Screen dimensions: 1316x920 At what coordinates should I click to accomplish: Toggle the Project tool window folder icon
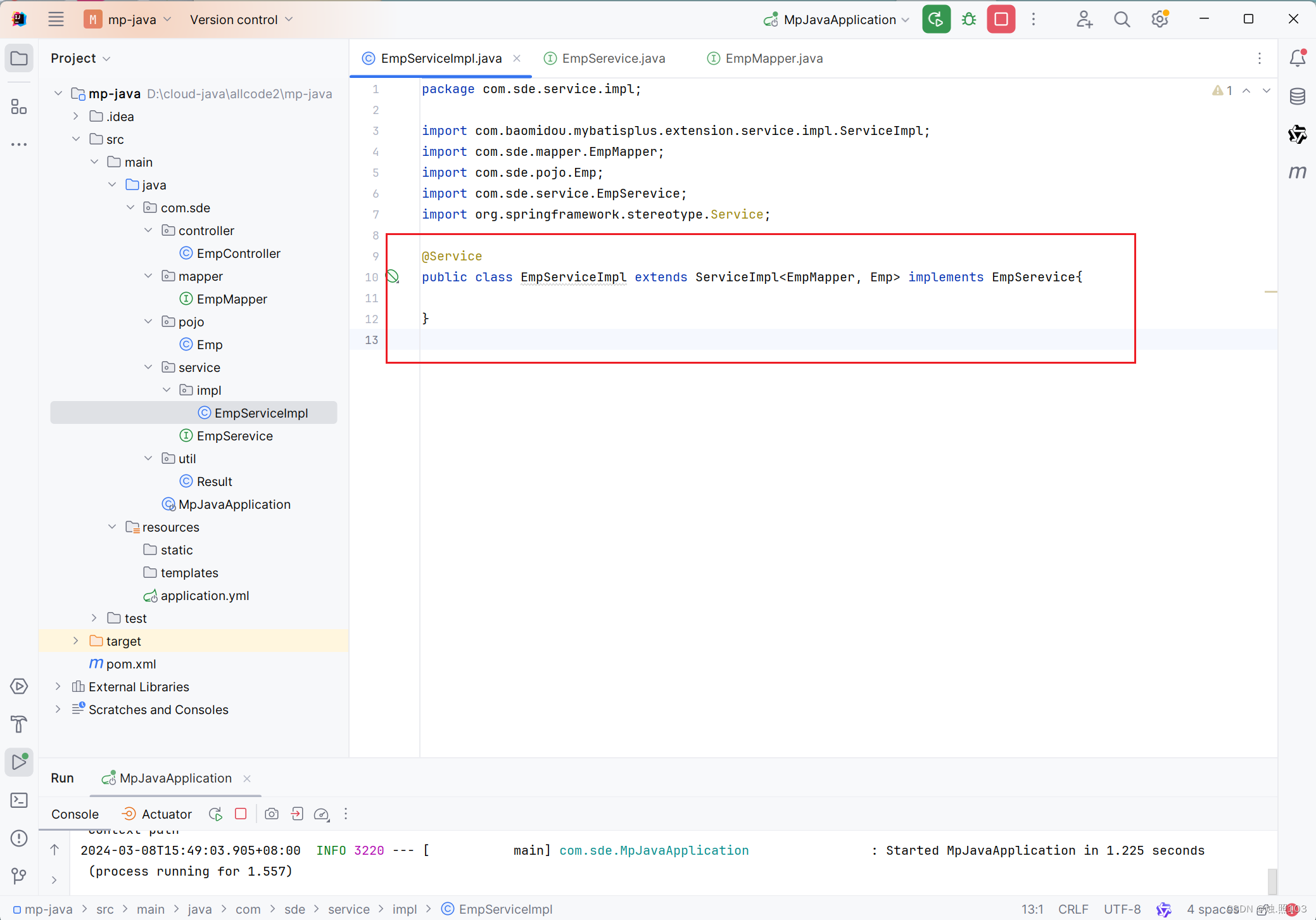[19, 58]
